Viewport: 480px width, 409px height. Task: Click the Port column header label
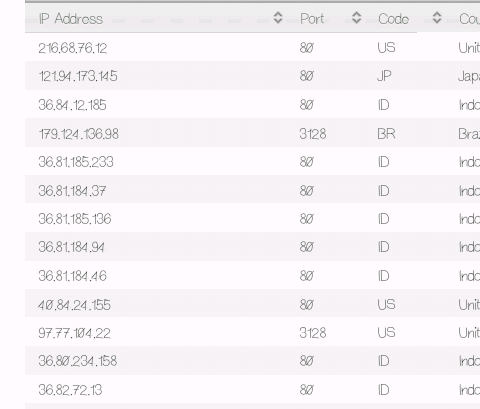[312, 19]
